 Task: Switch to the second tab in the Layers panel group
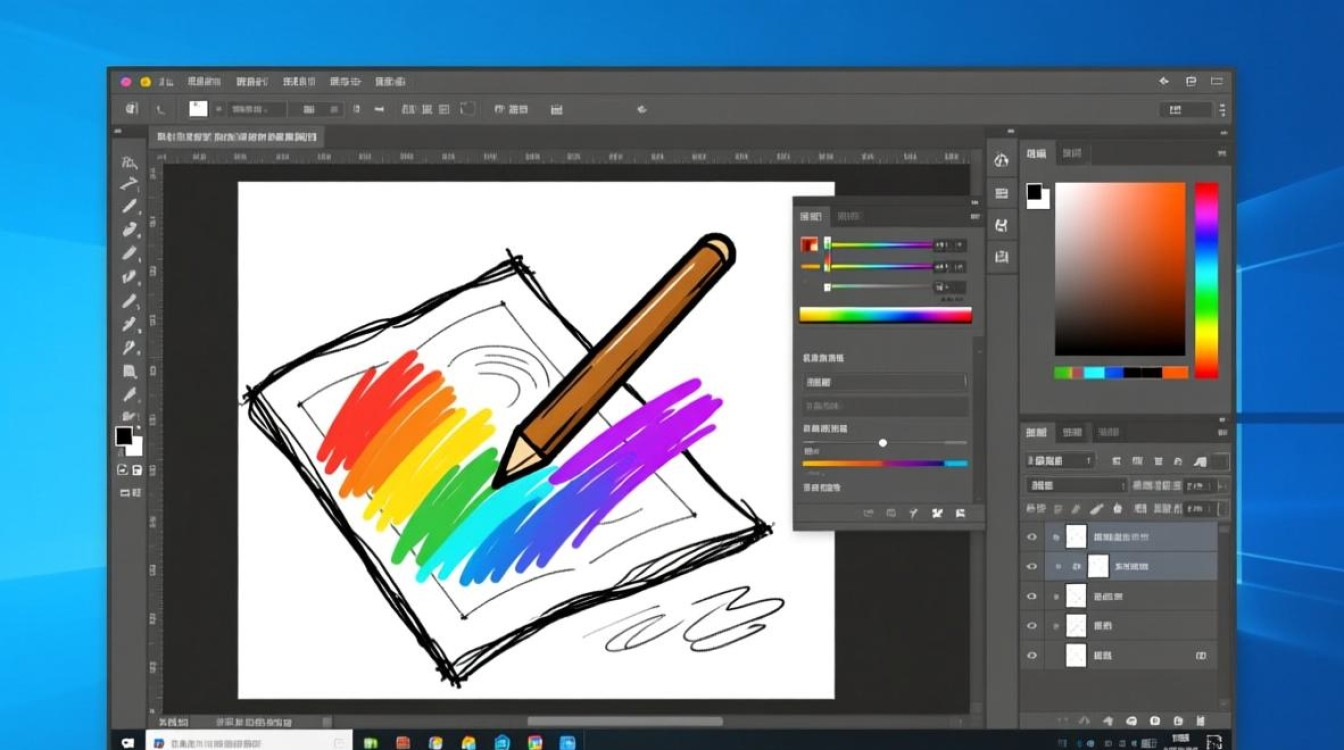pos(1074,431)
